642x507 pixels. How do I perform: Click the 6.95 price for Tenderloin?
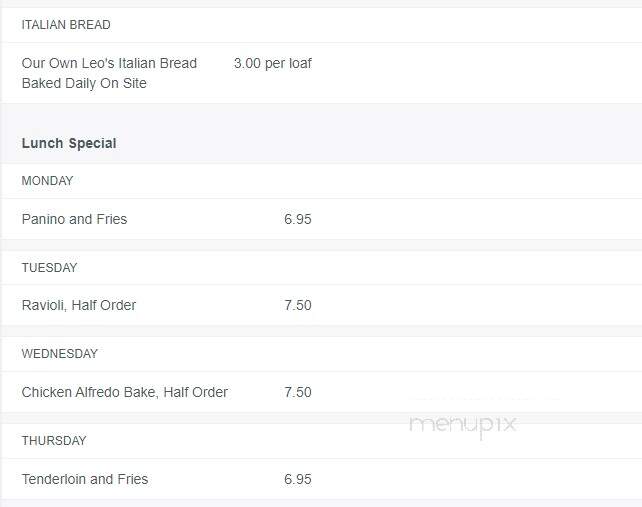click(298, 479)
